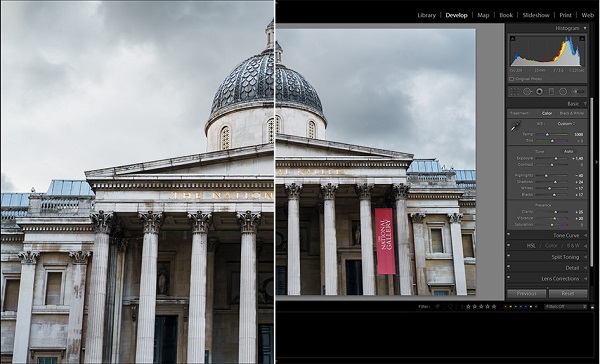Click the unflagged filter icon
The image size is (600, 364).
450,307
